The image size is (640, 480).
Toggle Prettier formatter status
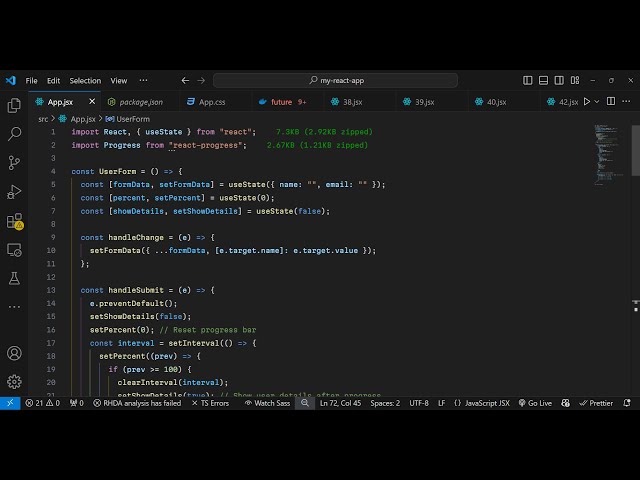(596, 403)
